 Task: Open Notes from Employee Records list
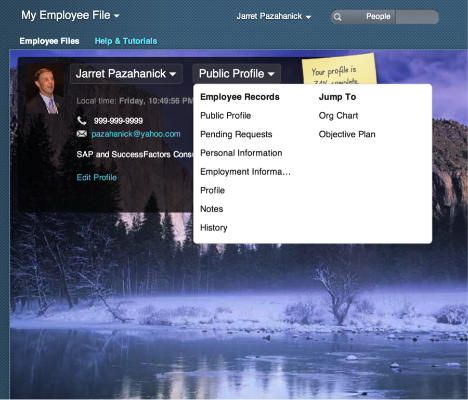[211, 209]
